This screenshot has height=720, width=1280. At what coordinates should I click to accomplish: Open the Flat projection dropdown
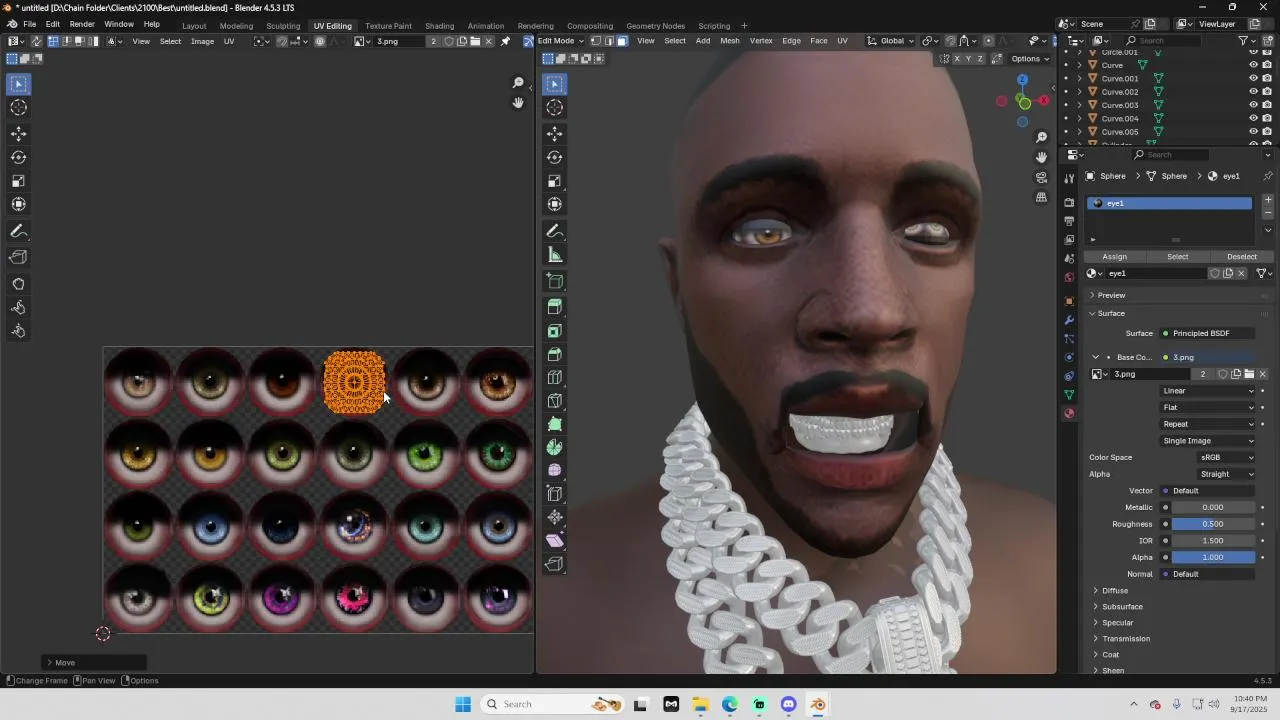point(1208,407)
